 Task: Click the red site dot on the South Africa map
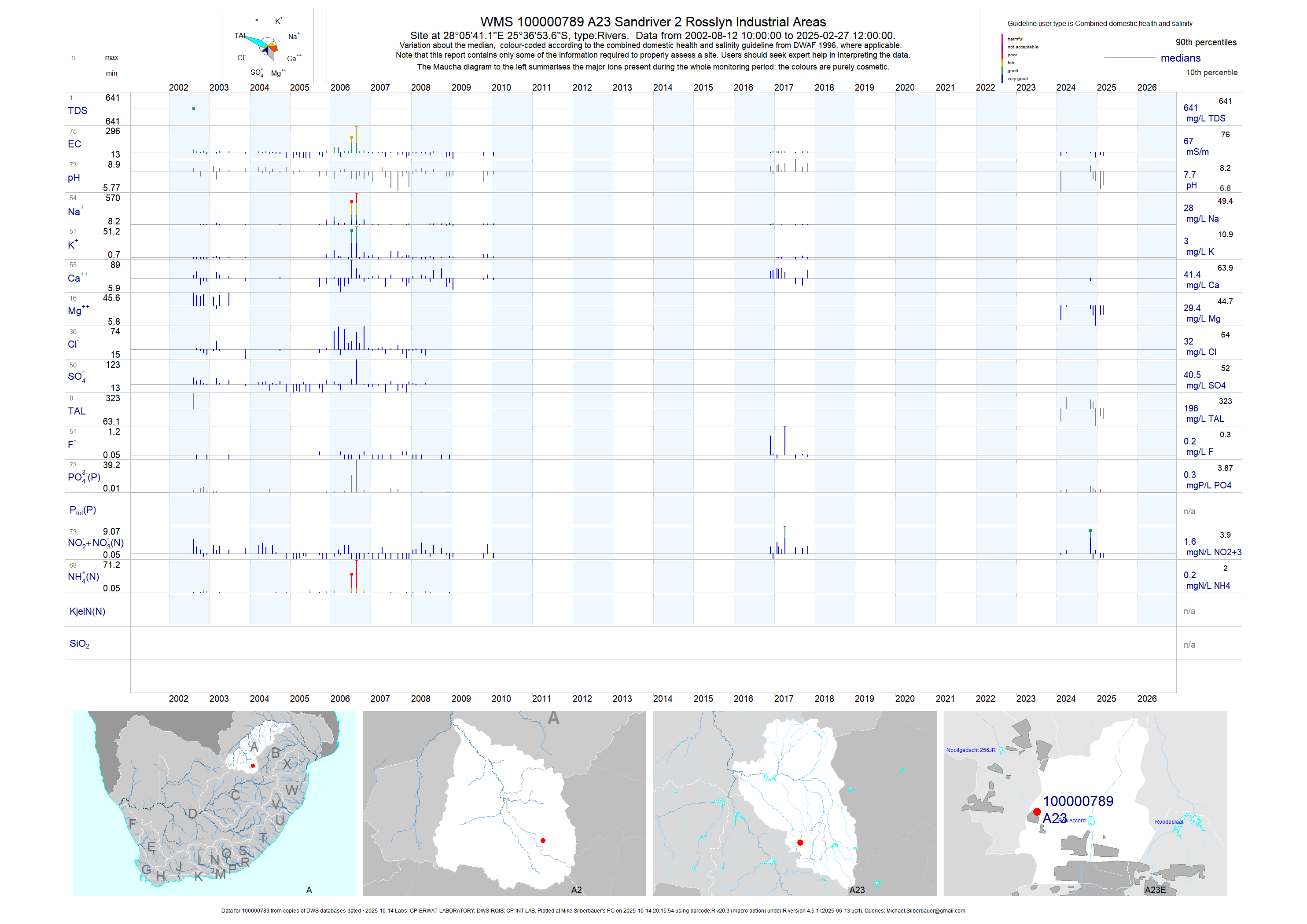(253, 766)
